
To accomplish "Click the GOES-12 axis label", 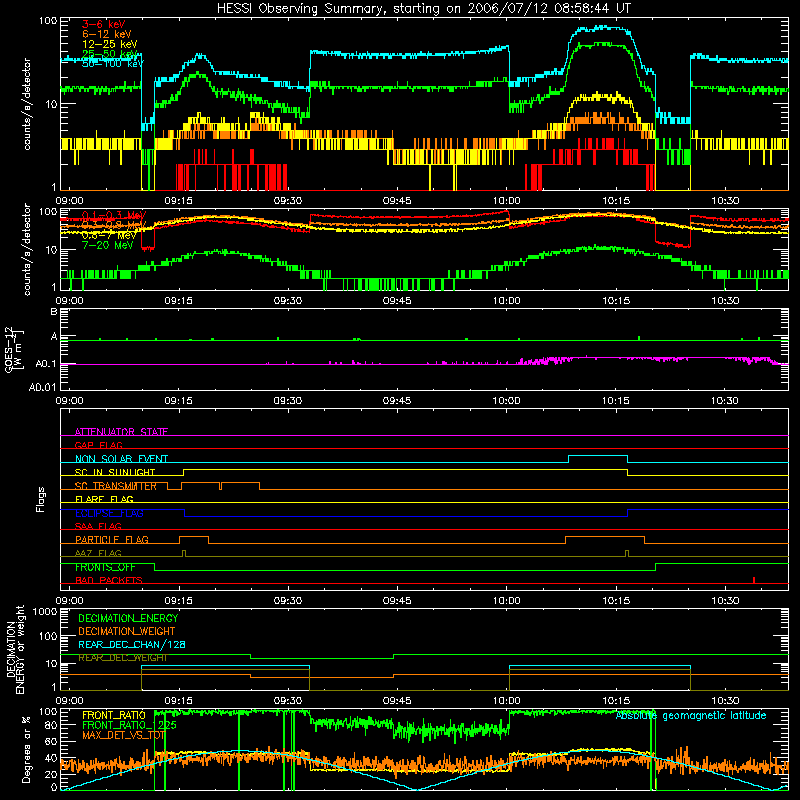I will [x=14, y=349].
